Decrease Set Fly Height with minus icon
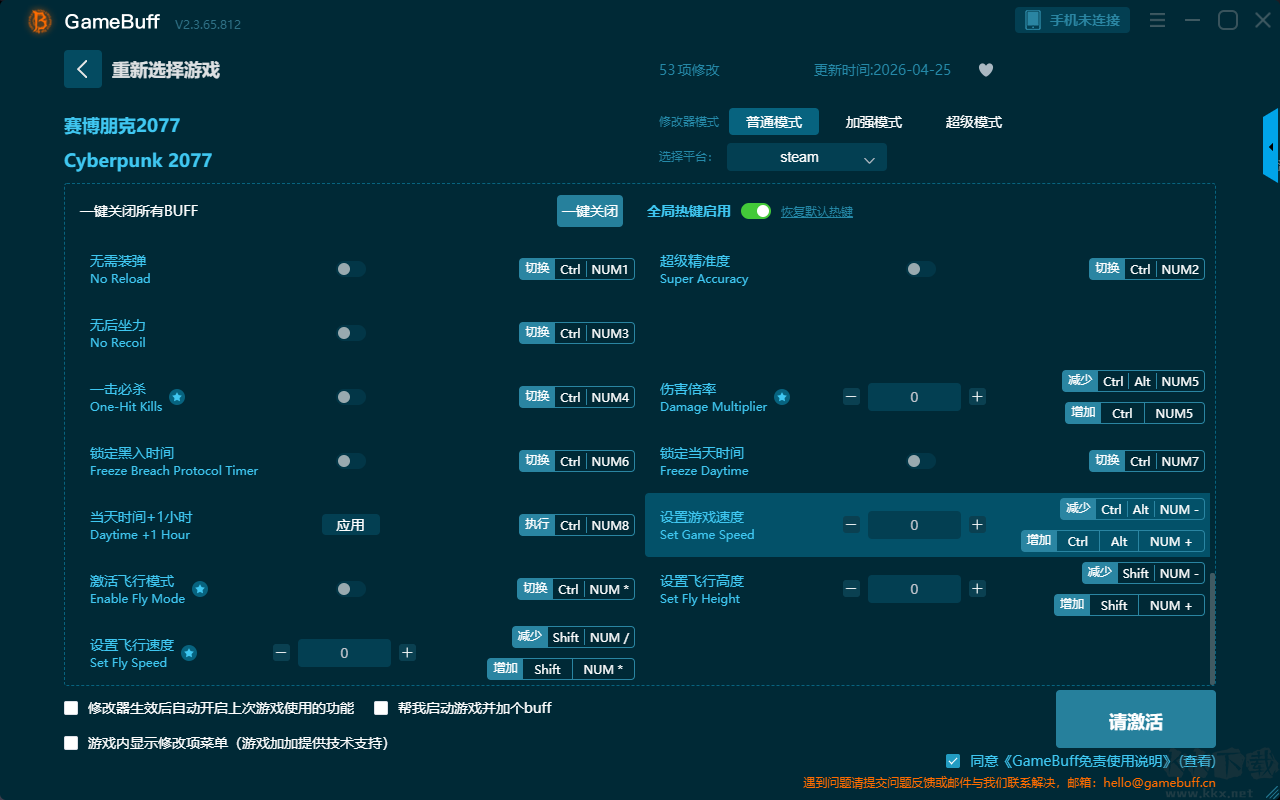 point(851,589)
